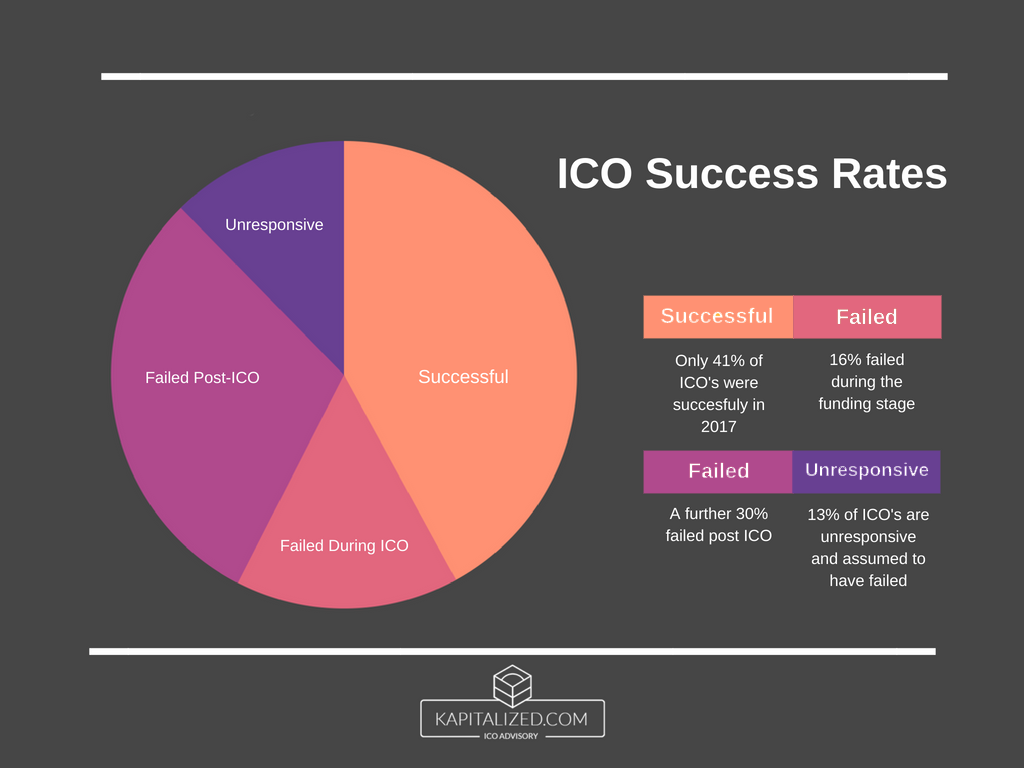This screenshot has width=1024, height=768.
Task: Open the KAPITALIZED.COM link
Action: [x=512, y=718]
